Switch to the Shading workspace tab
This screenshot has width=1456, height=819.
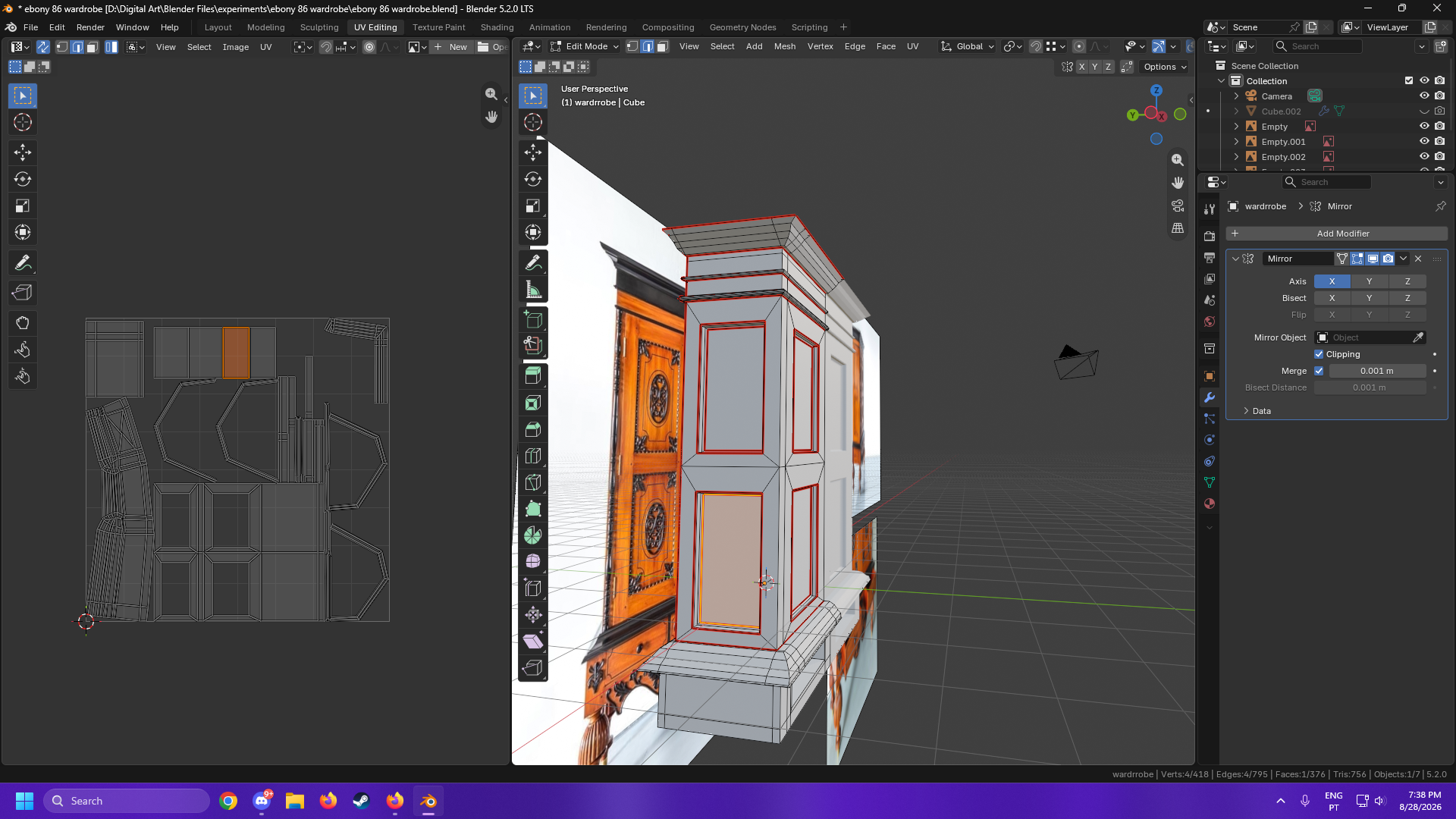497,27
